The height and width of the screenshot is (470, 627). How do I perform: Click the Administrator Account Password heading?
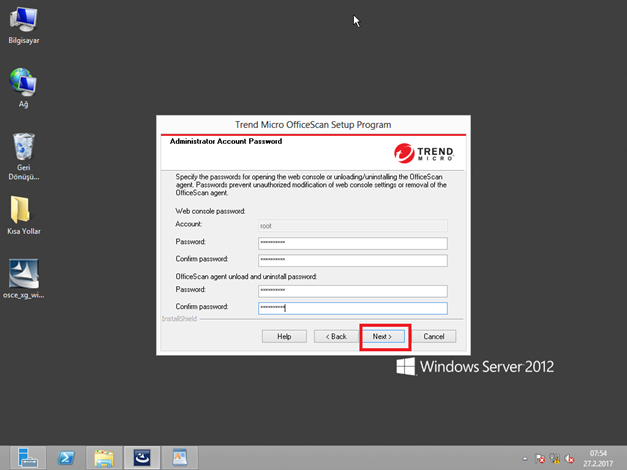click(x=226, y=141)
